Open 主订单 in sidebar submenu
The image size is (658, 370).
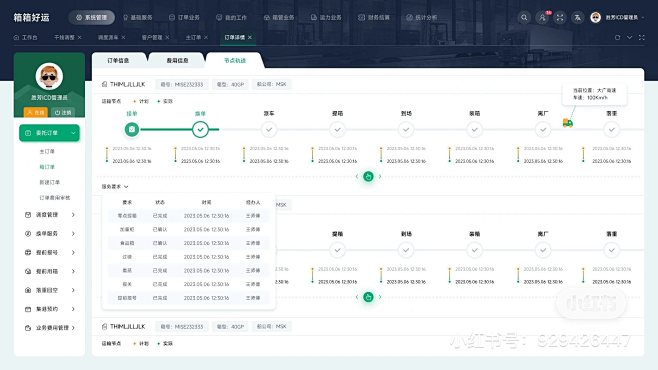click(x=47, y=151)
